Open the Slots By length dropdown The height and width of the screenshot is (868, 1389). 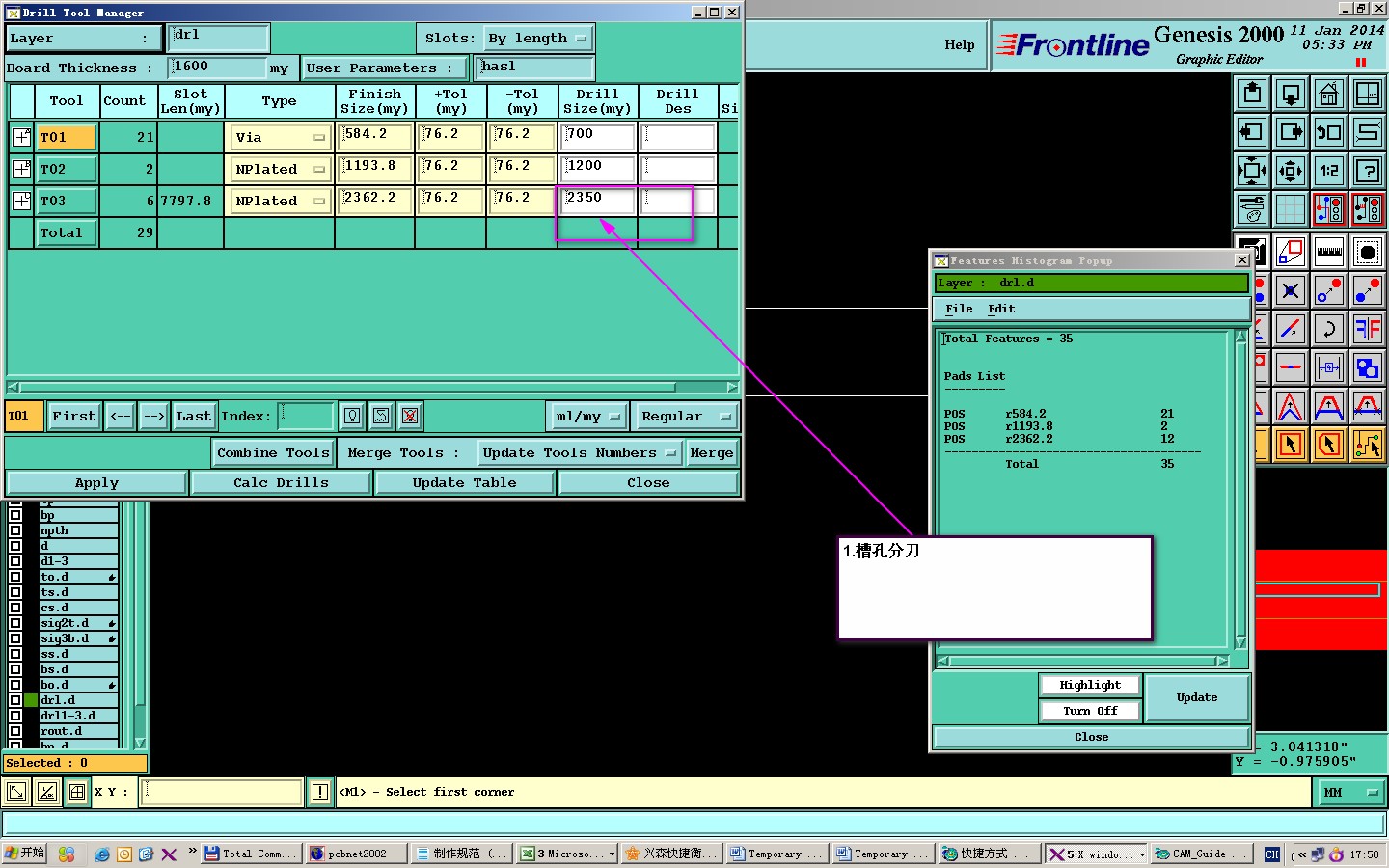[x=537, y=39]
